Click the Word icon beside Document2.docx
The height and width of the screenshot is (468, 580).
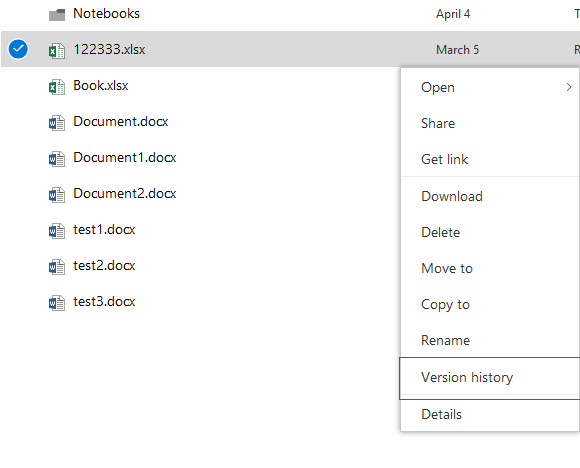57,195
